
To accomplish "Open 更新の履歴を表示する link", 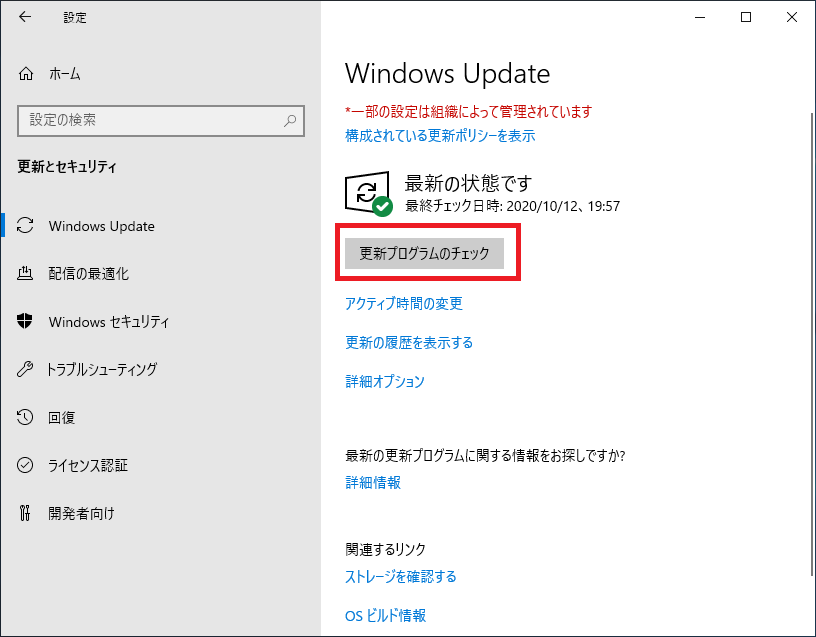I will [409, 342].
